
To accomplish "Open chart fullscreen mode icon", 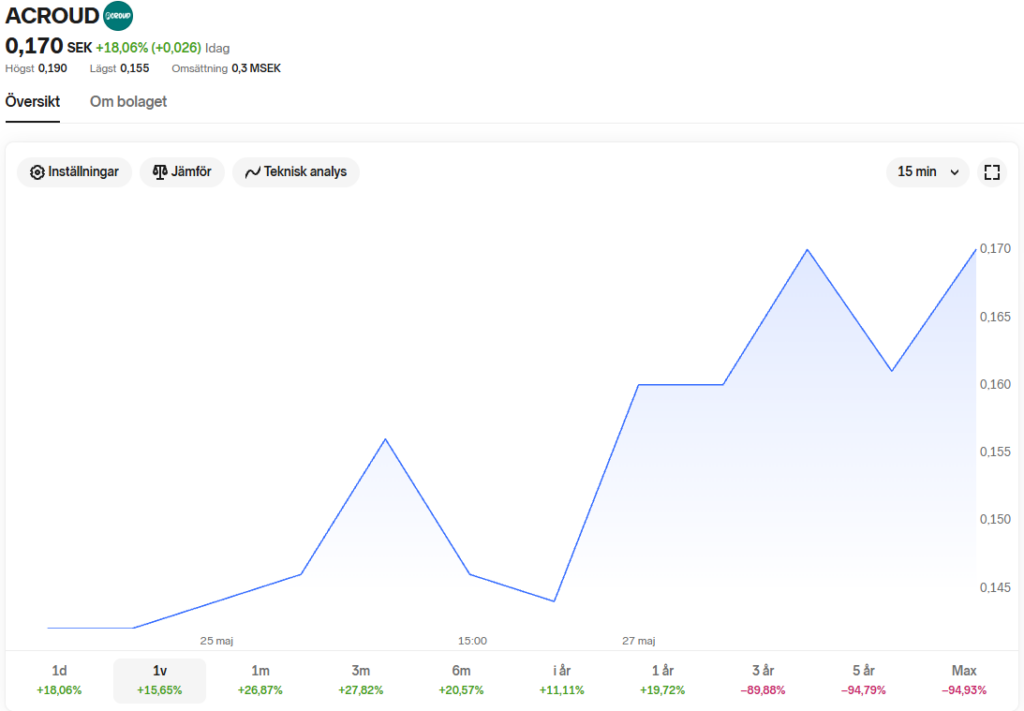I will pyautogui.click(x=992, y=172).
